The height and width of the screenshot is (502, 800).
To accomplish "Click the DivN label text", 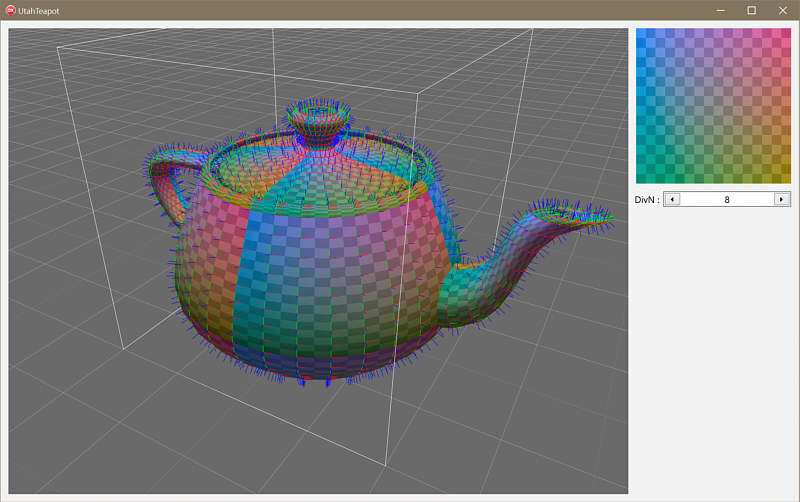I will (x=646, y=199).
